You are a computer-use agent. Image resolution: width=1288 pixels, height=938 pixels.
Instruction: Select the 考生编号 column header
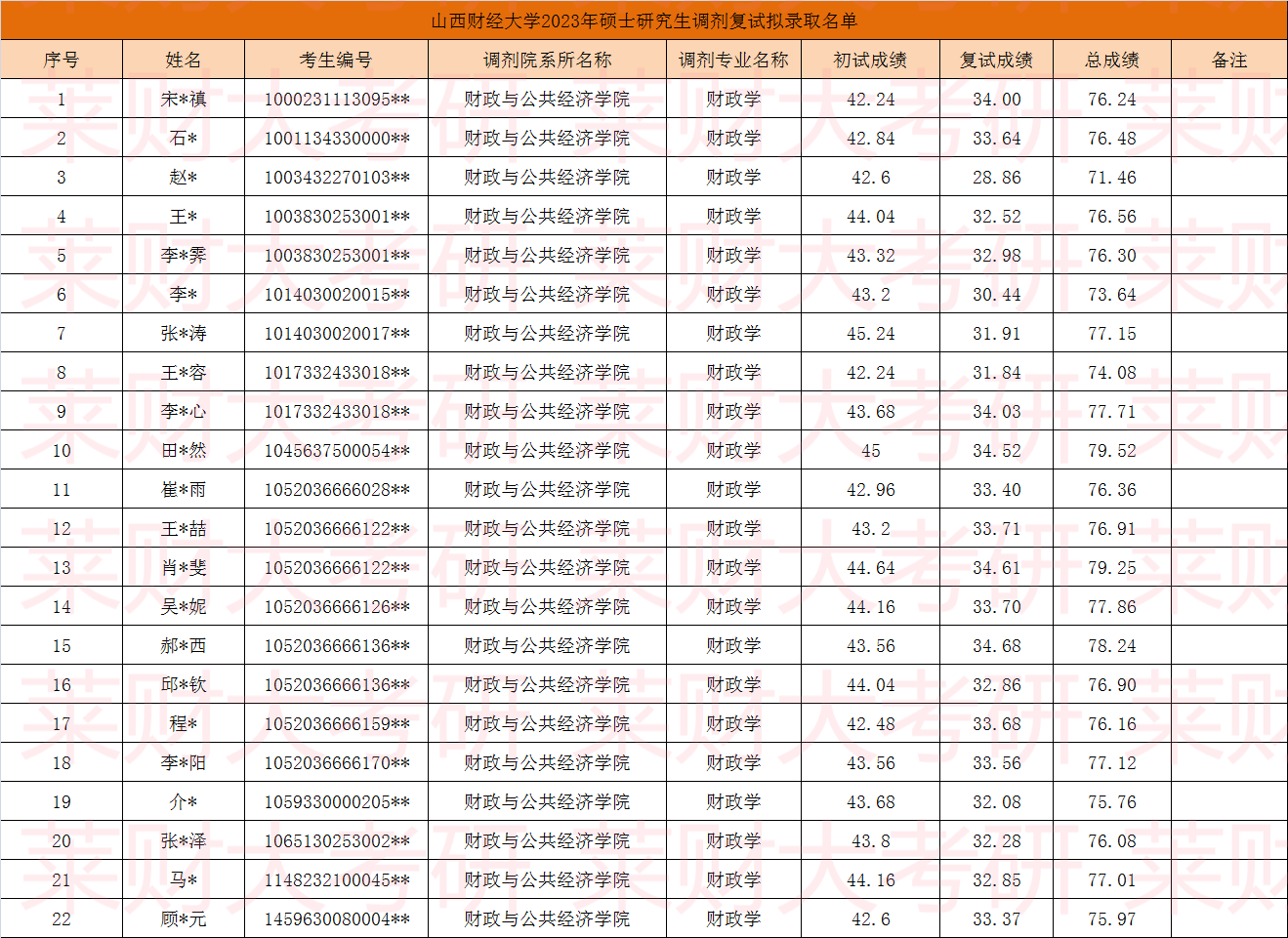pos(336,60)
